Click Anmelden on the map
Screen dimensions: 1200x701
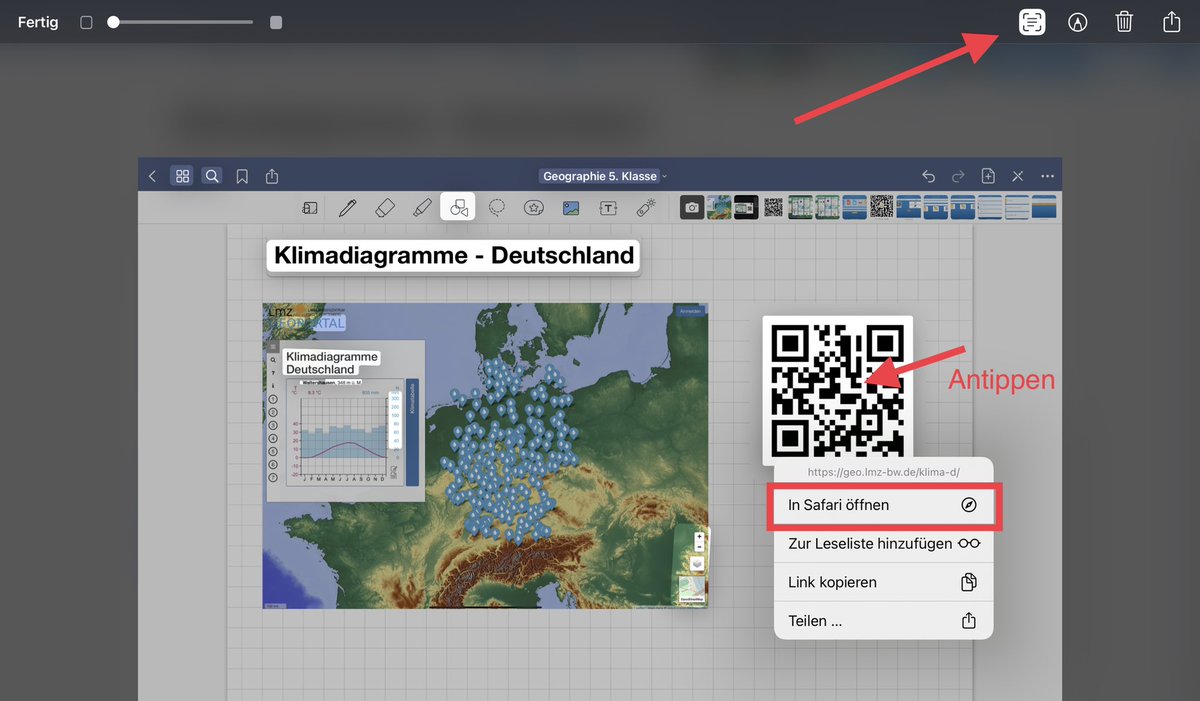[x=690, y=311]
